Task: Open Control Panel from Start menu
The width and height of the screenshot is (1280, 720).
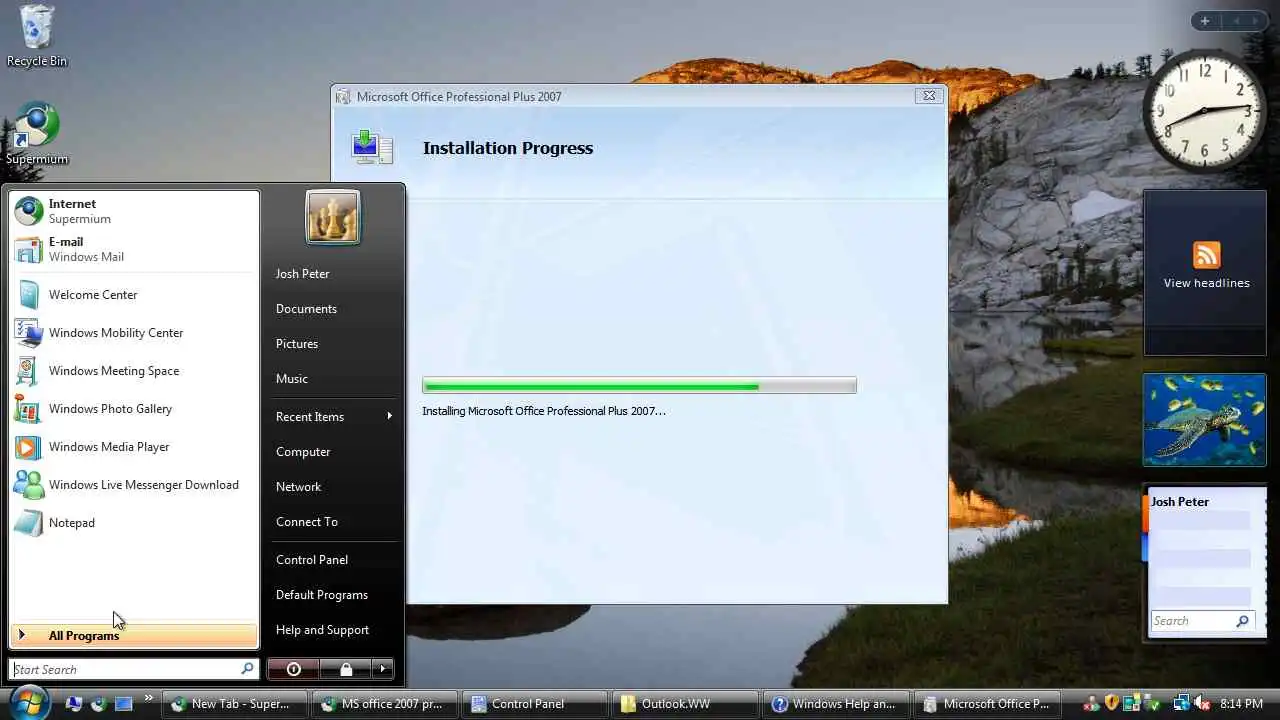Action: tap(312, 560)
